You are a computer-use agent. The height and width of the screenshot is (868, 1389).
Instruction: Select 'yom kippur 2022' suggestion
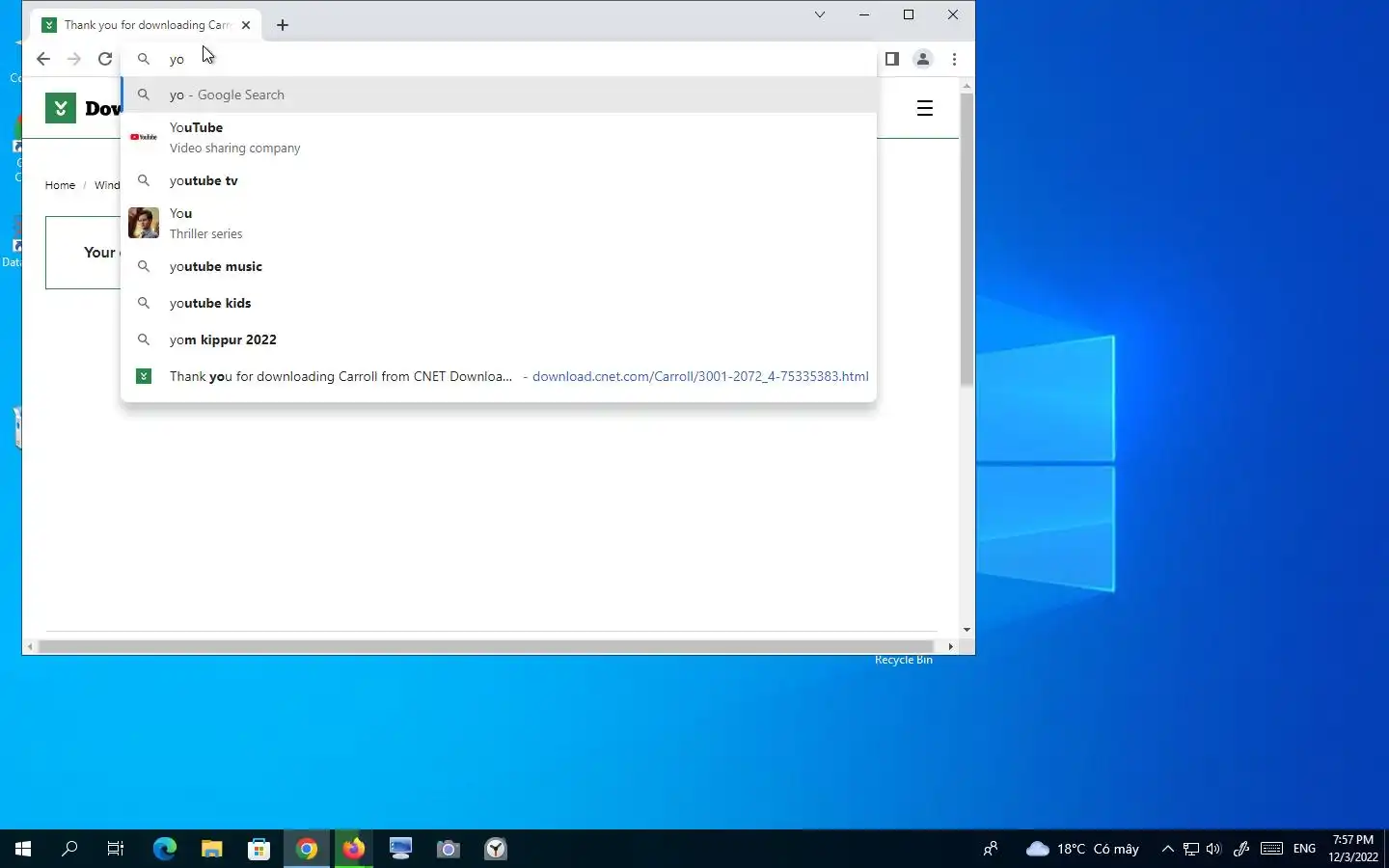click(x=499, y=339)
